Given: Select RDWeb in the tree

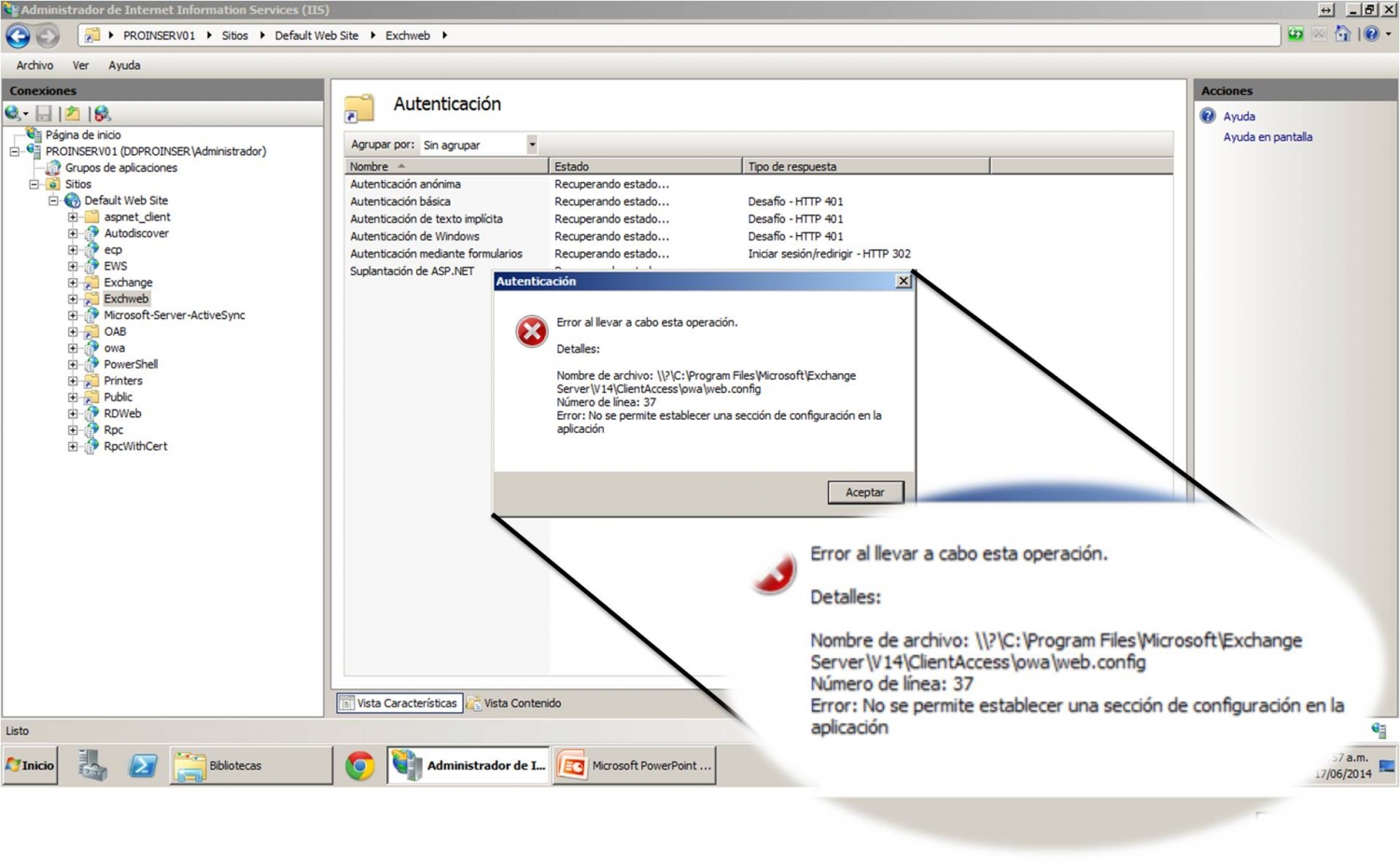Looking at the screenshot, I should click(x=122, y=414).
